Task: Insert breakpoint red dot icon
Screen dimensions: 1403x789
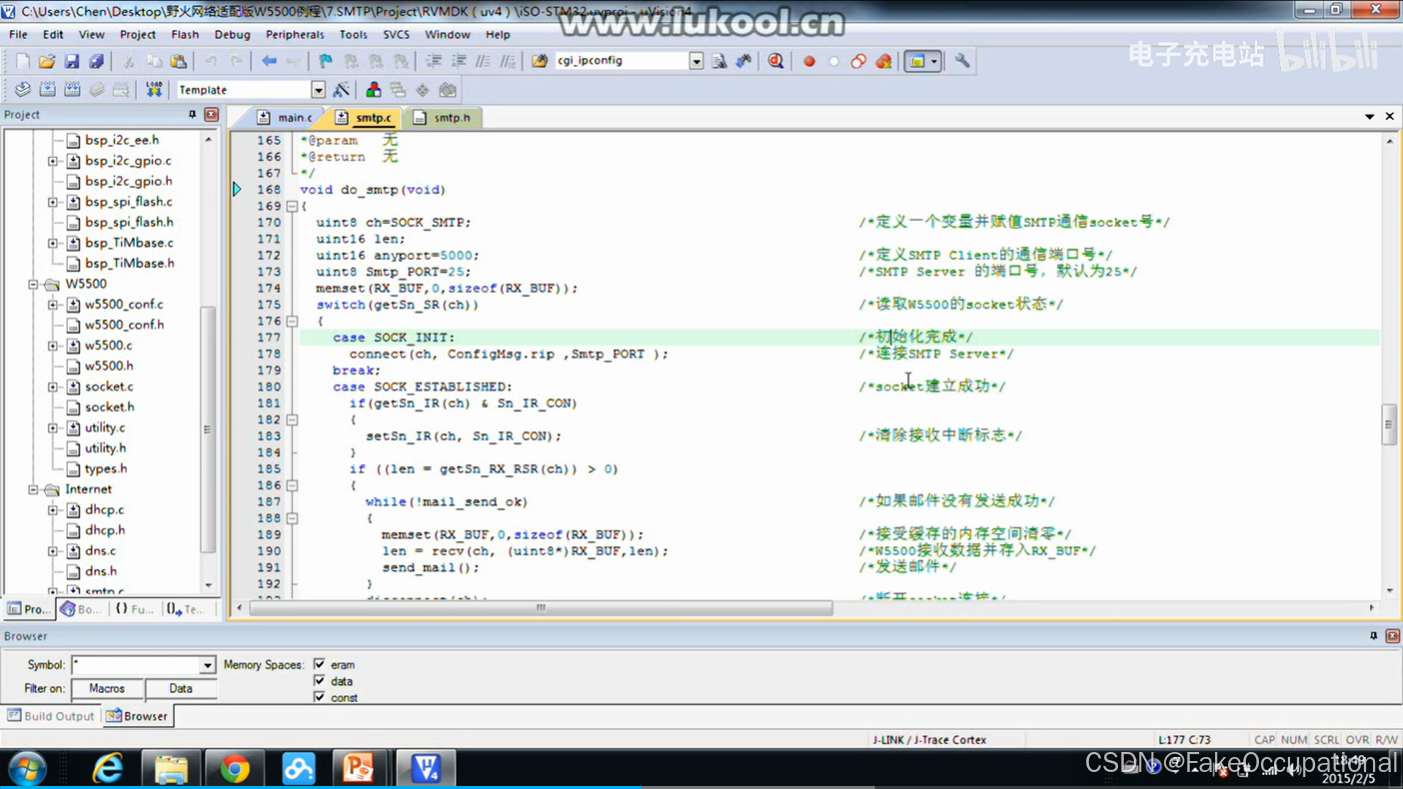Action: (809, 61)
